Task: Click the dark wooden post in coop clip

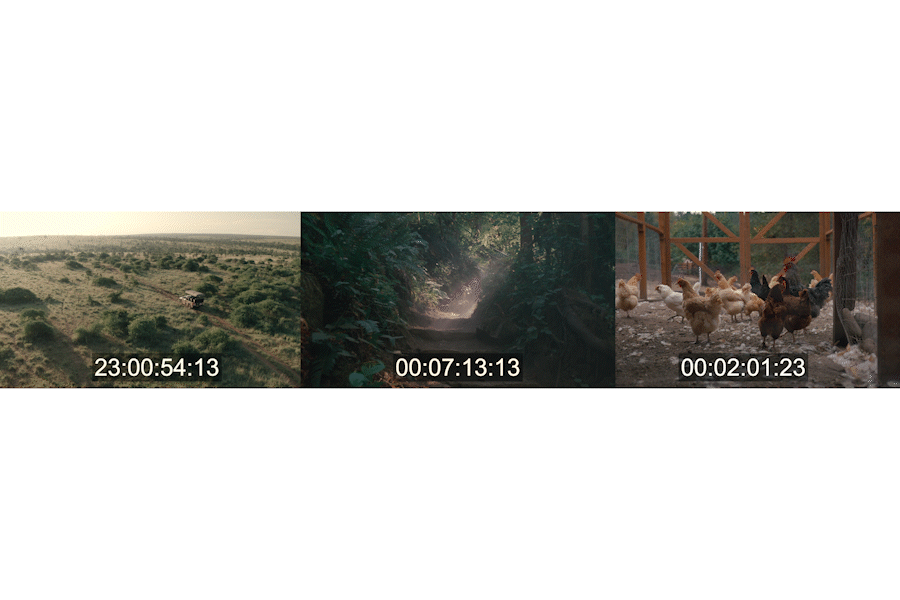Action: [x=845, y=280]
